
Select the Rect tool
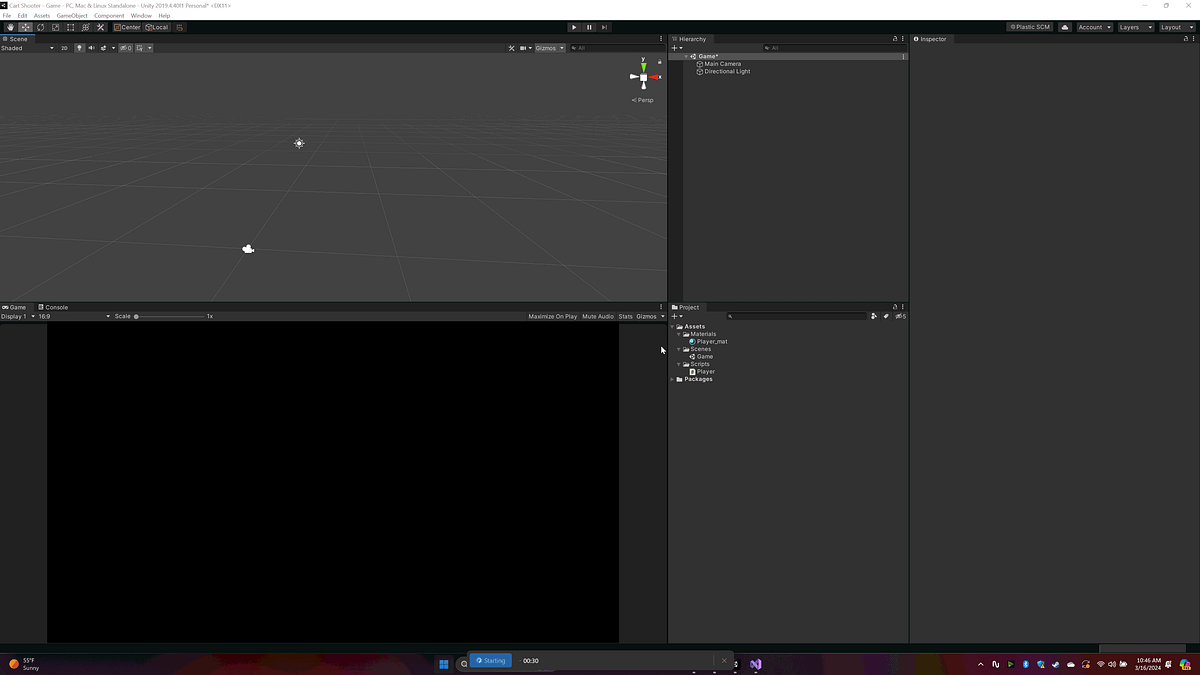(70, 27)
